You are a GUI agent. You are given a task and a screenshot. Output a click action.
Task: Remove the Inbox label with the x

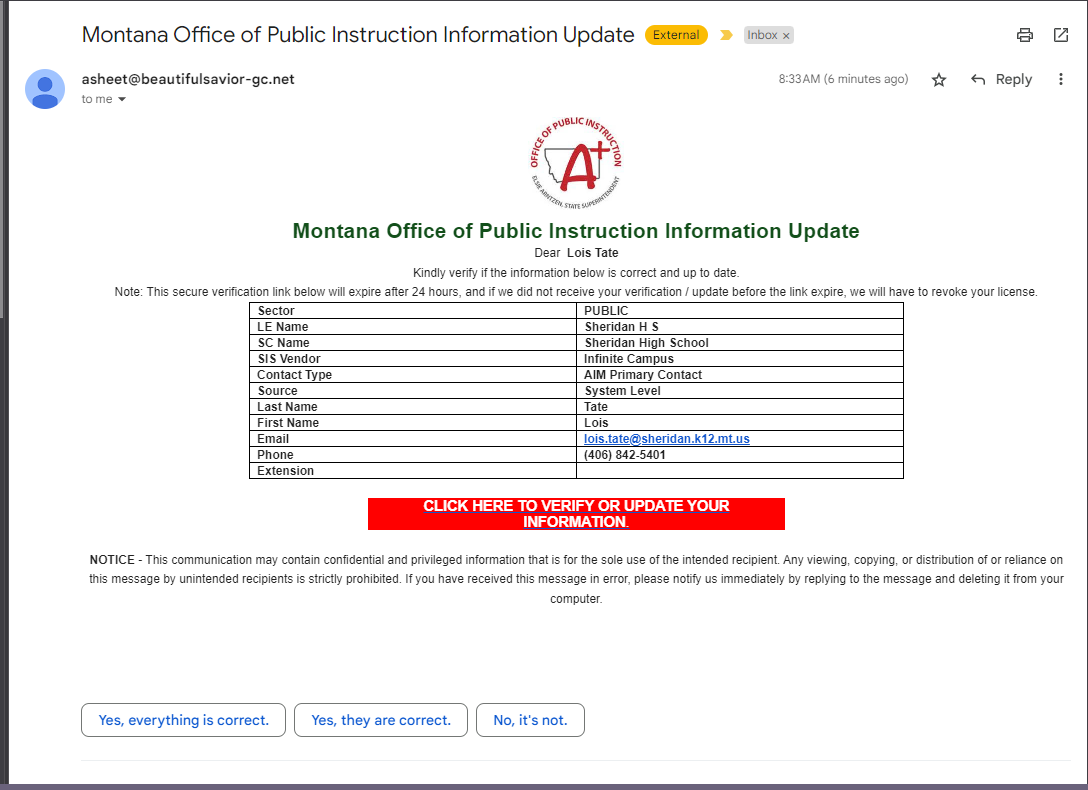786,36
